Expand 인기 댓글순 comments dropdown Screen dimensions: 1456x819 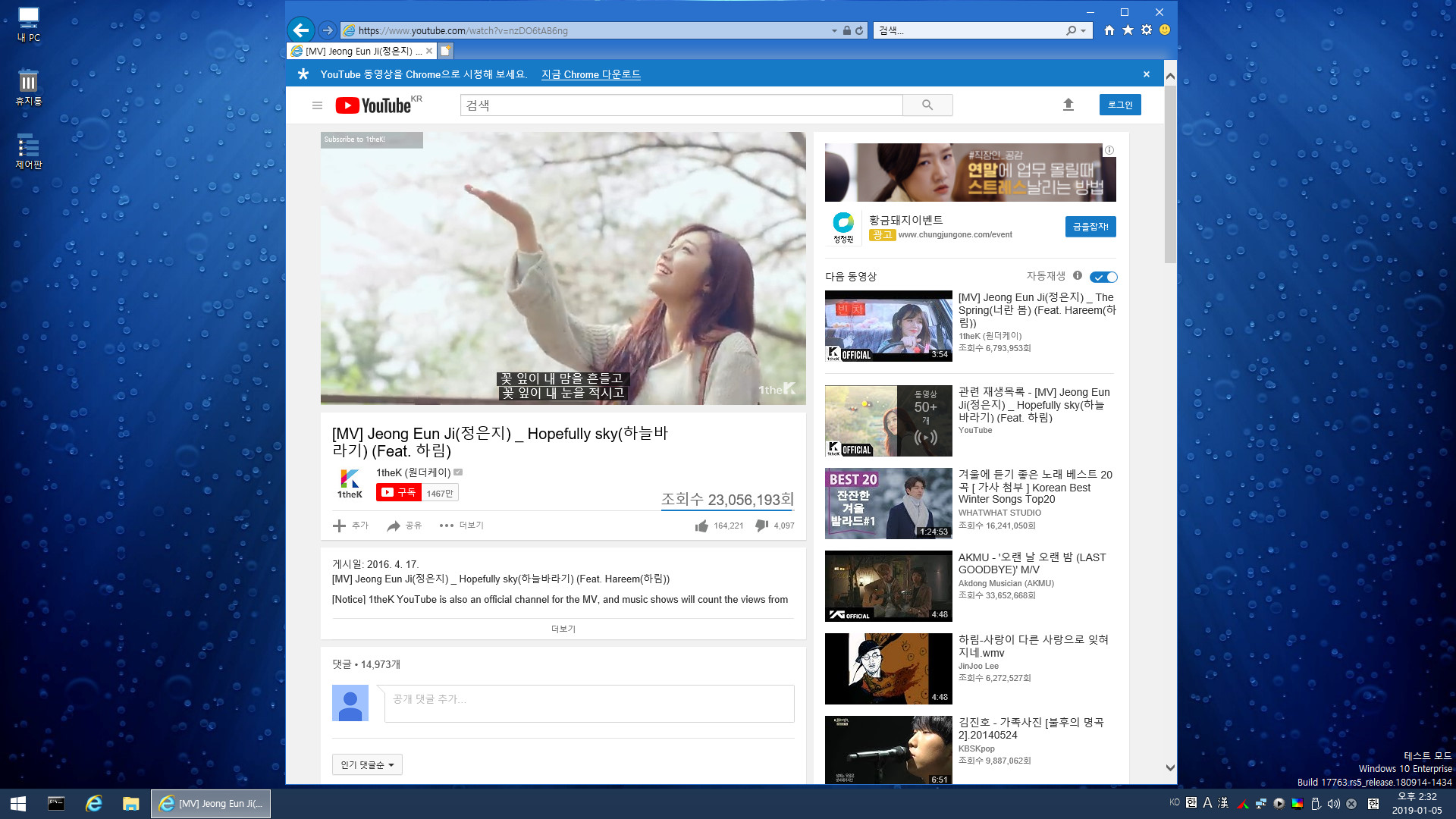coord(367,764)
